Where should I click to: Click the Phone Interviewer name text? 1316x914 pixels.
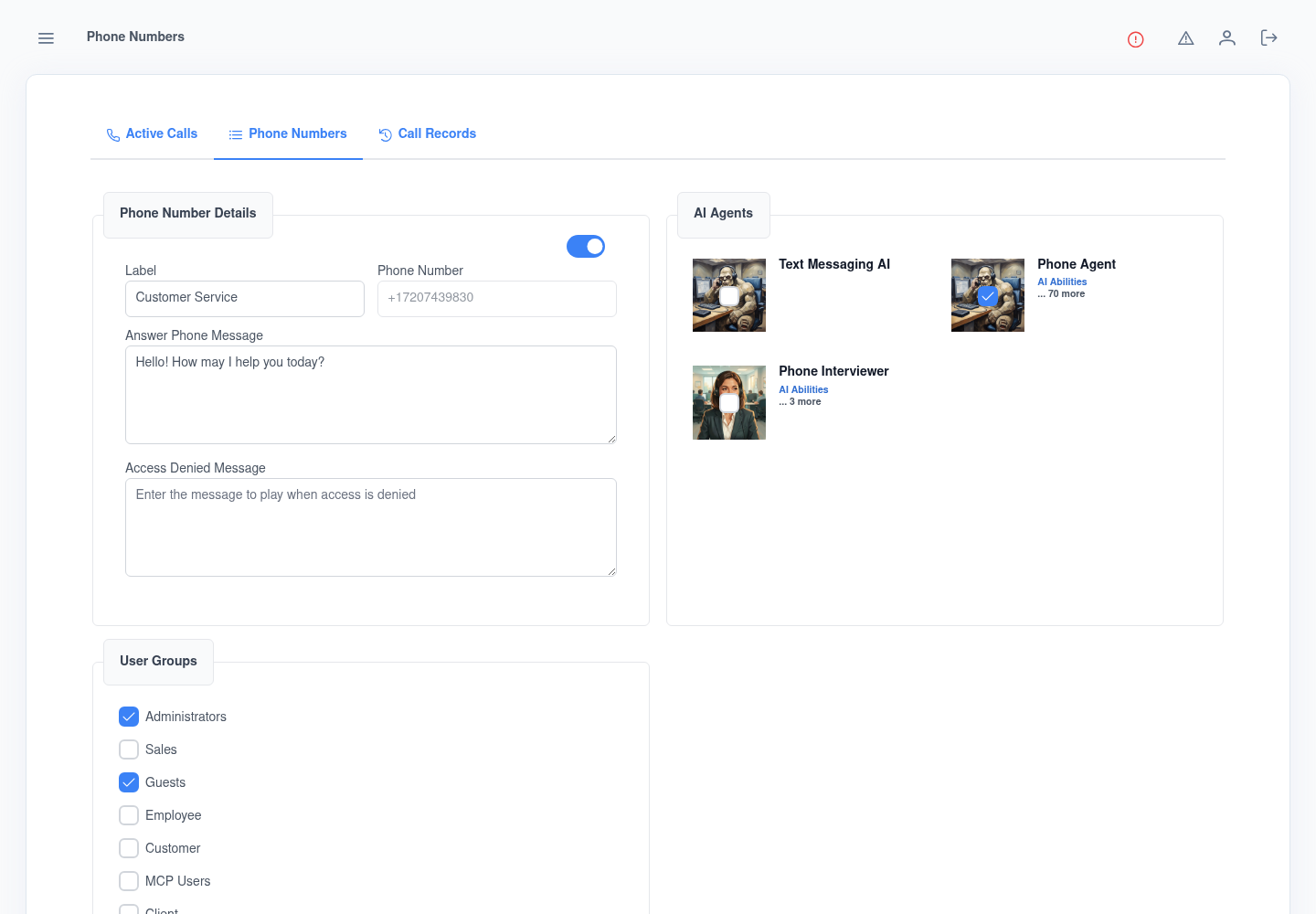pos(833,371)
